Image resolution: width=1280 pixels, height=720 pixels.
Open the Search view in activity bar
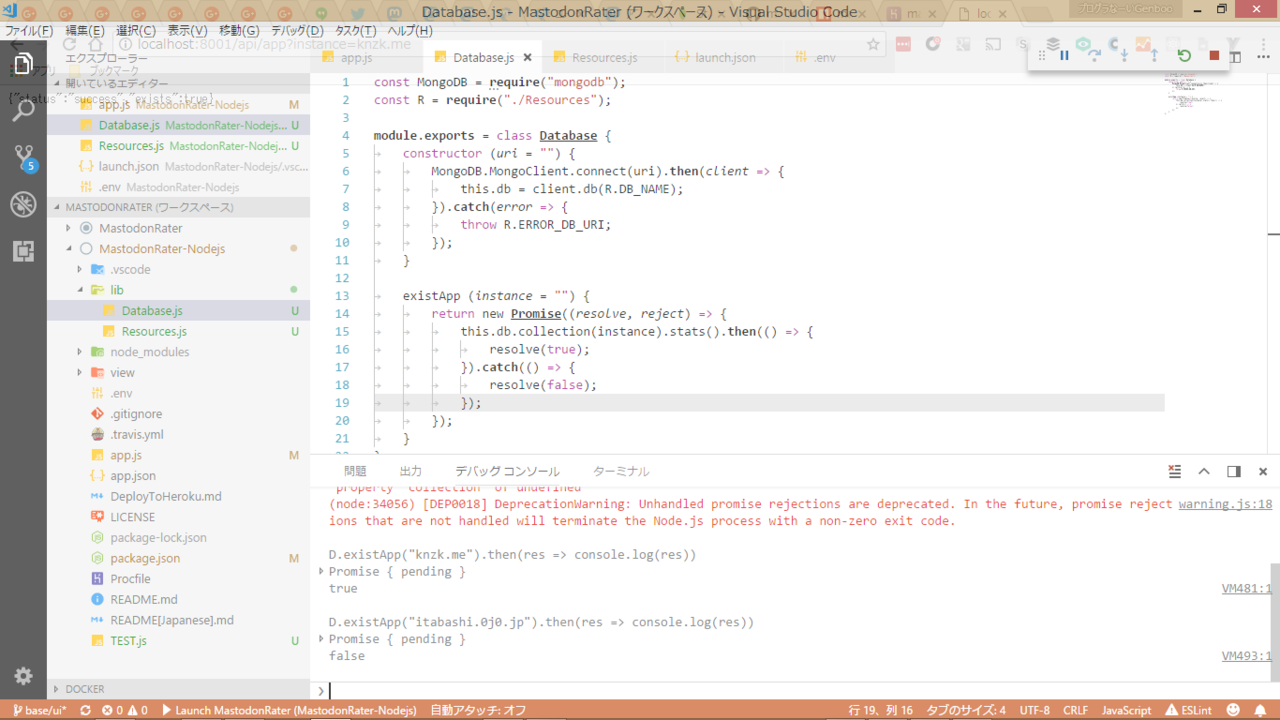point(23,110)
